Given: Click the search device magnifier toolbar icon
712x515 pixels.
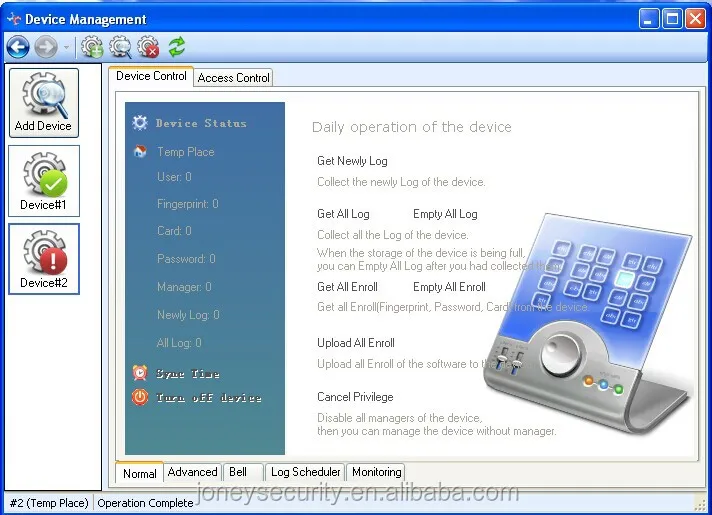Looking at the screenshot, I should (121, 46).
